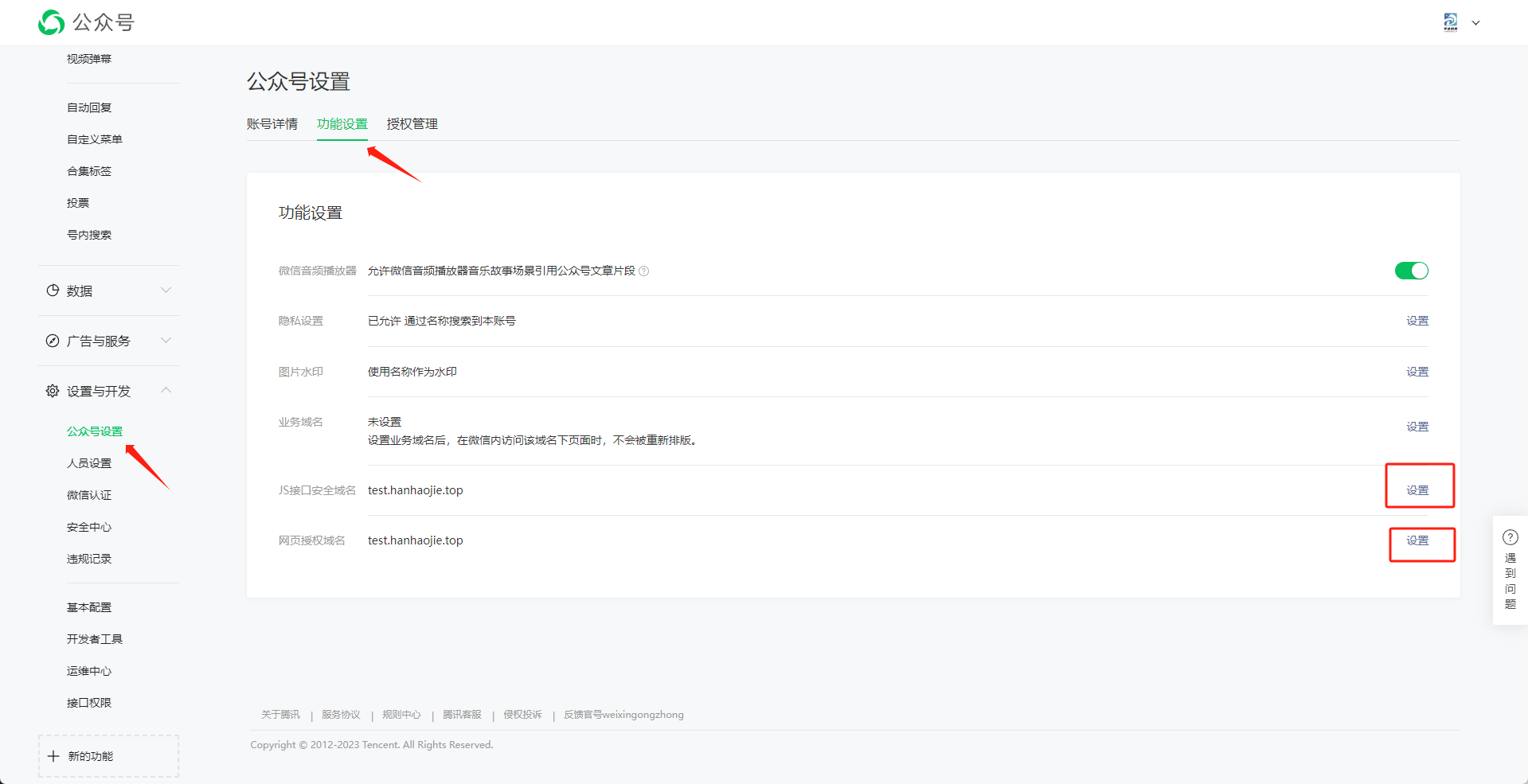Open the 遇到问题 help icon
Image resolution: width=1528 pixels, height=784 pixels.
pos(1510,537)
